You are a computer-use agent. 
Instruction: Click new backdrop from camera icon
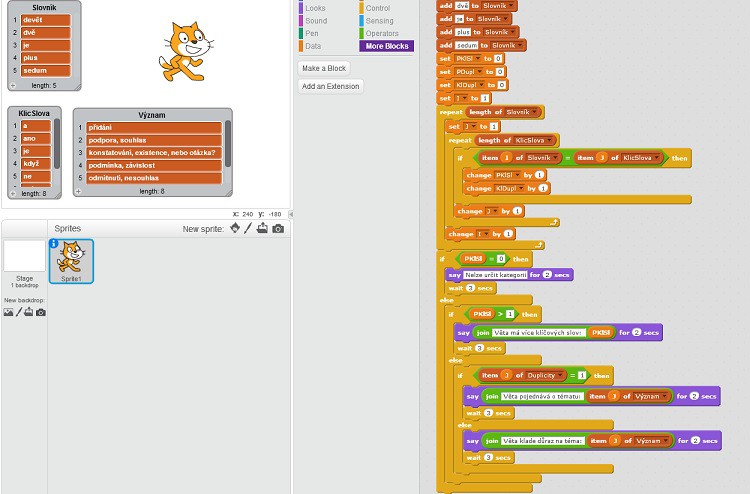tap(41, 312)
